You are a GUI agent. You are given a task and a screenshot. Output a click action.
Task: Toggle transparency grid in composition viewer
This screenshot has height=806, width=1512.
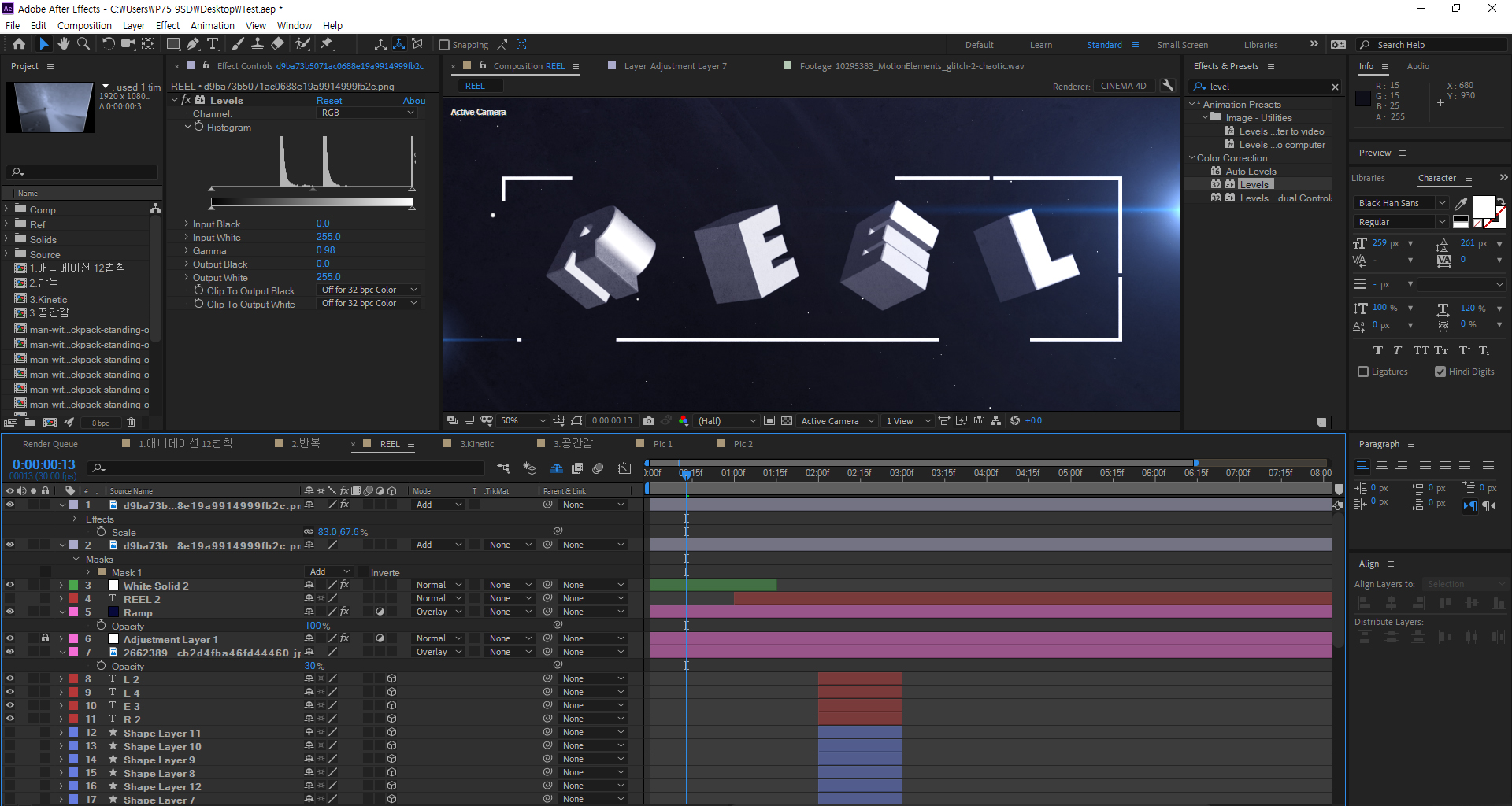pos(787,421)
